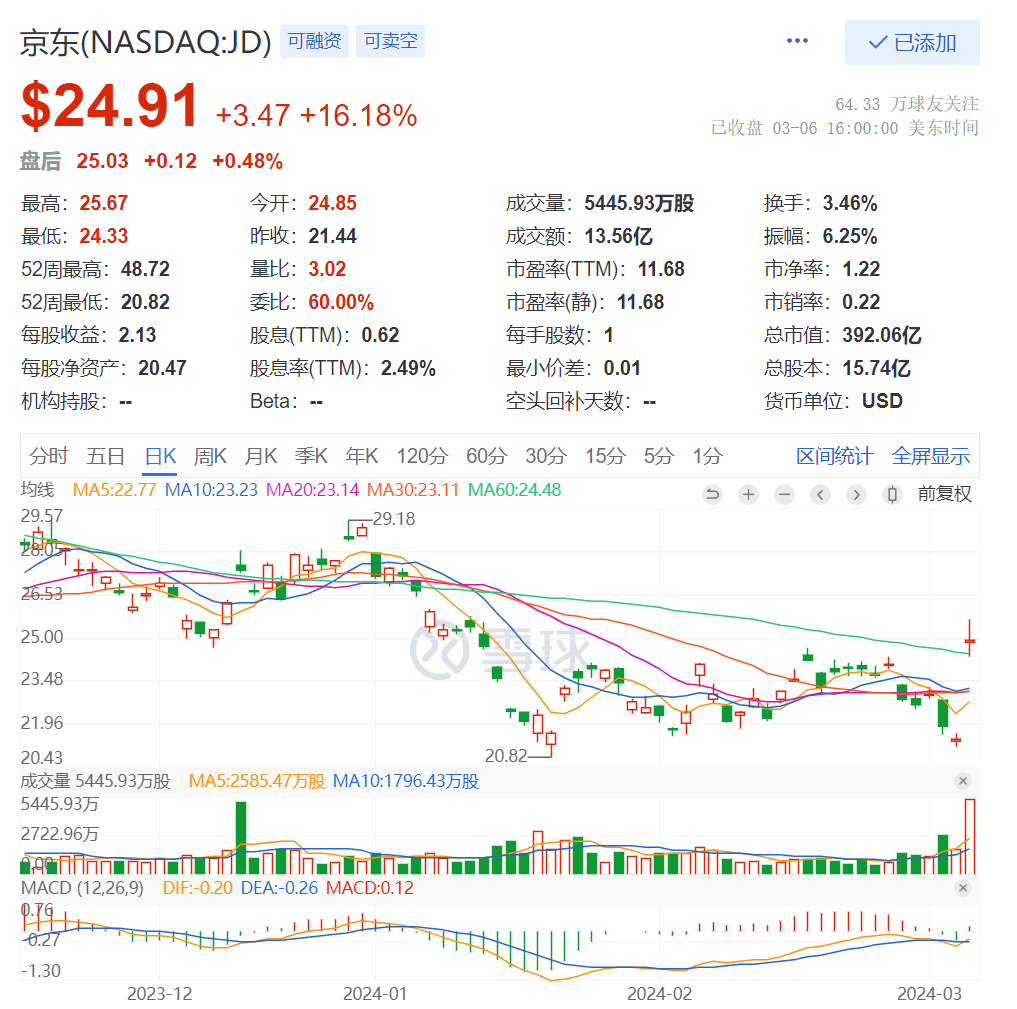This screenshot has width=1017, height=1009.
Task: Open 全屏显示 fullscreen chart view
Action: coord(931,456)
